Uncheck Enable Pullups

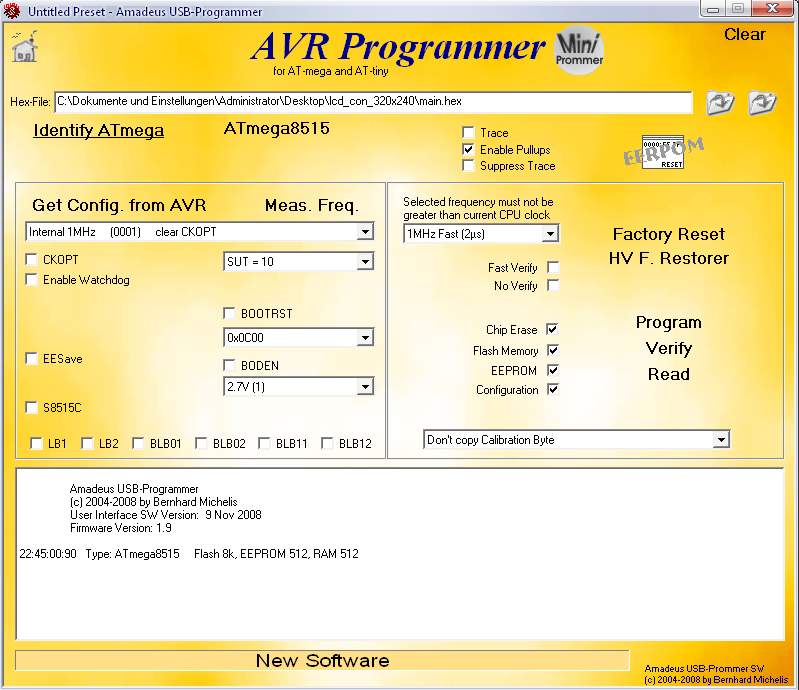[468, 149]
